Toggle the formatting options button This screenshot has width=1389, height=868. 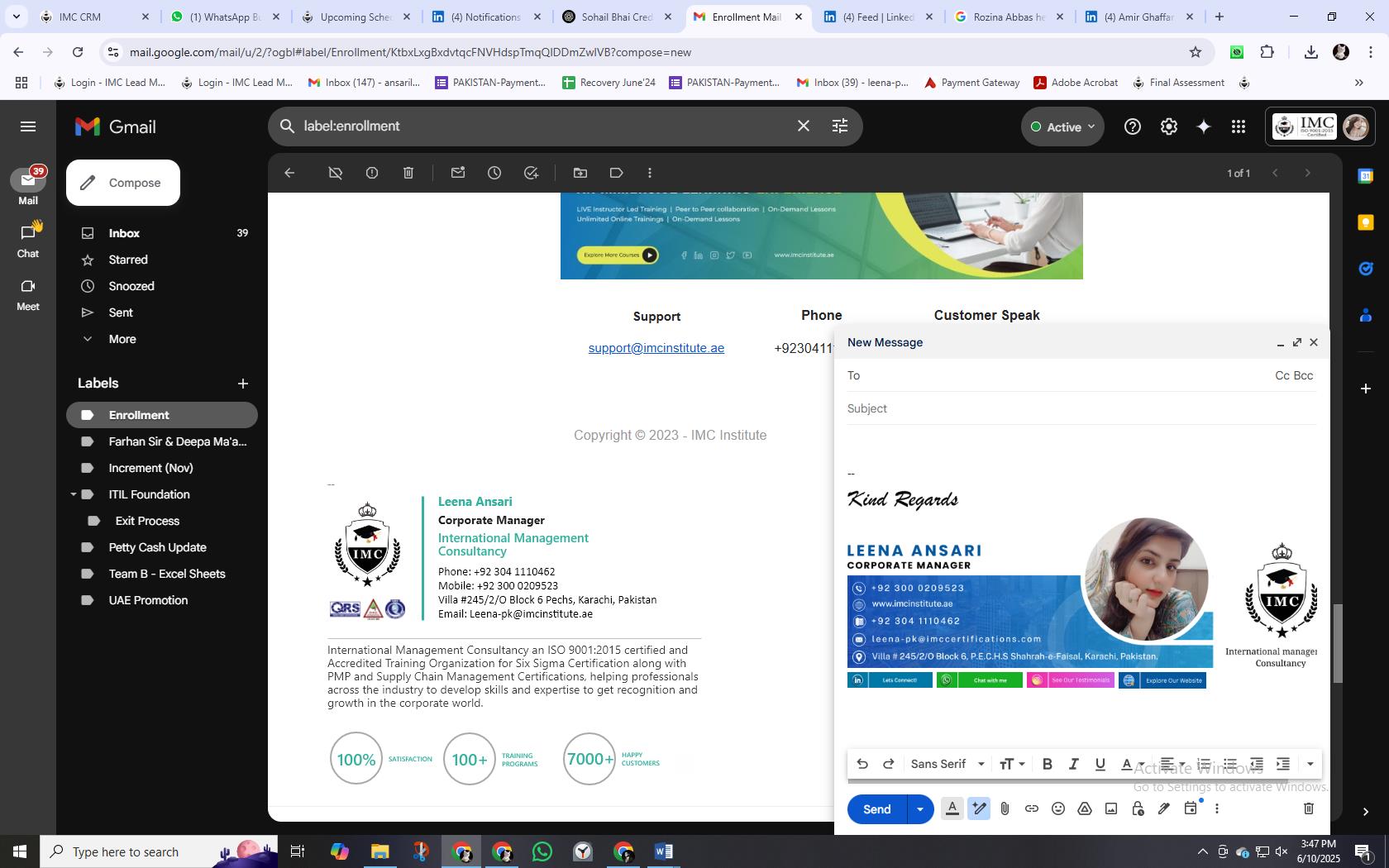click(952, 808)
